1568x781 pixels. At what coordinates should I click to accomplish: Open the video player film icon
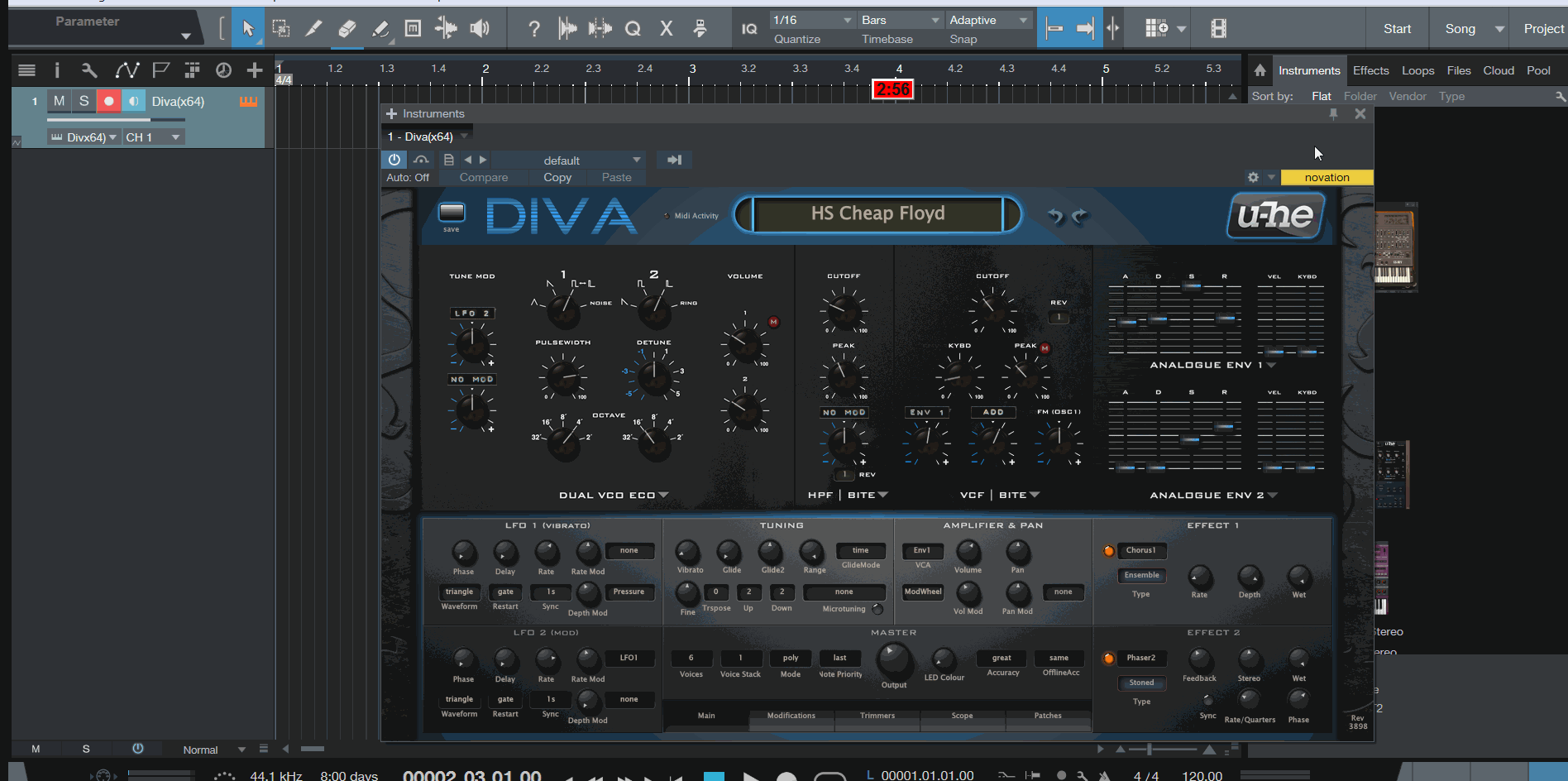click(1218, 29)
